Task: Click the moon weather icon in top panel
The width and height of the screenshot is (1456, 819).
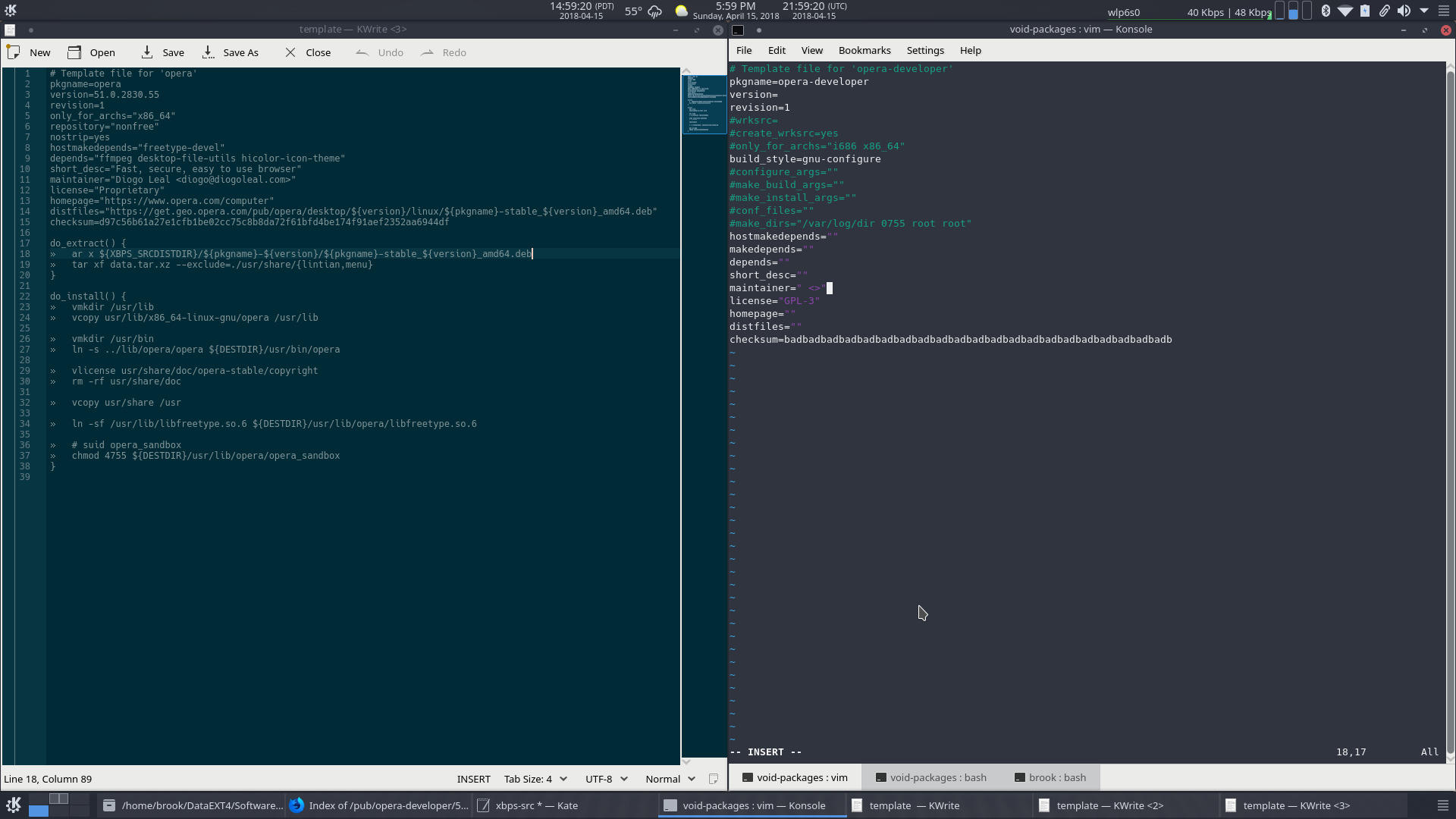Action: pyautogui.click(x=681, y=11)
